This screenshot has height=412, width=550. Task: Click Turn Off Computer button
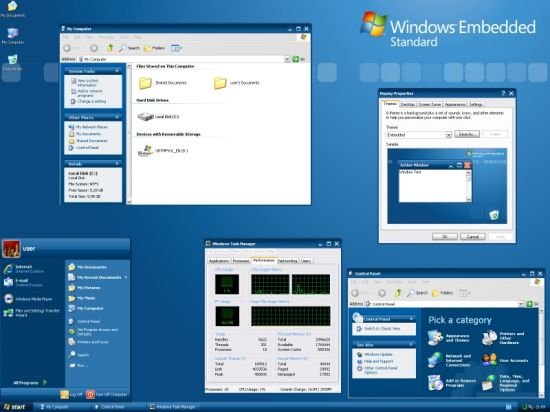point(107,394)
